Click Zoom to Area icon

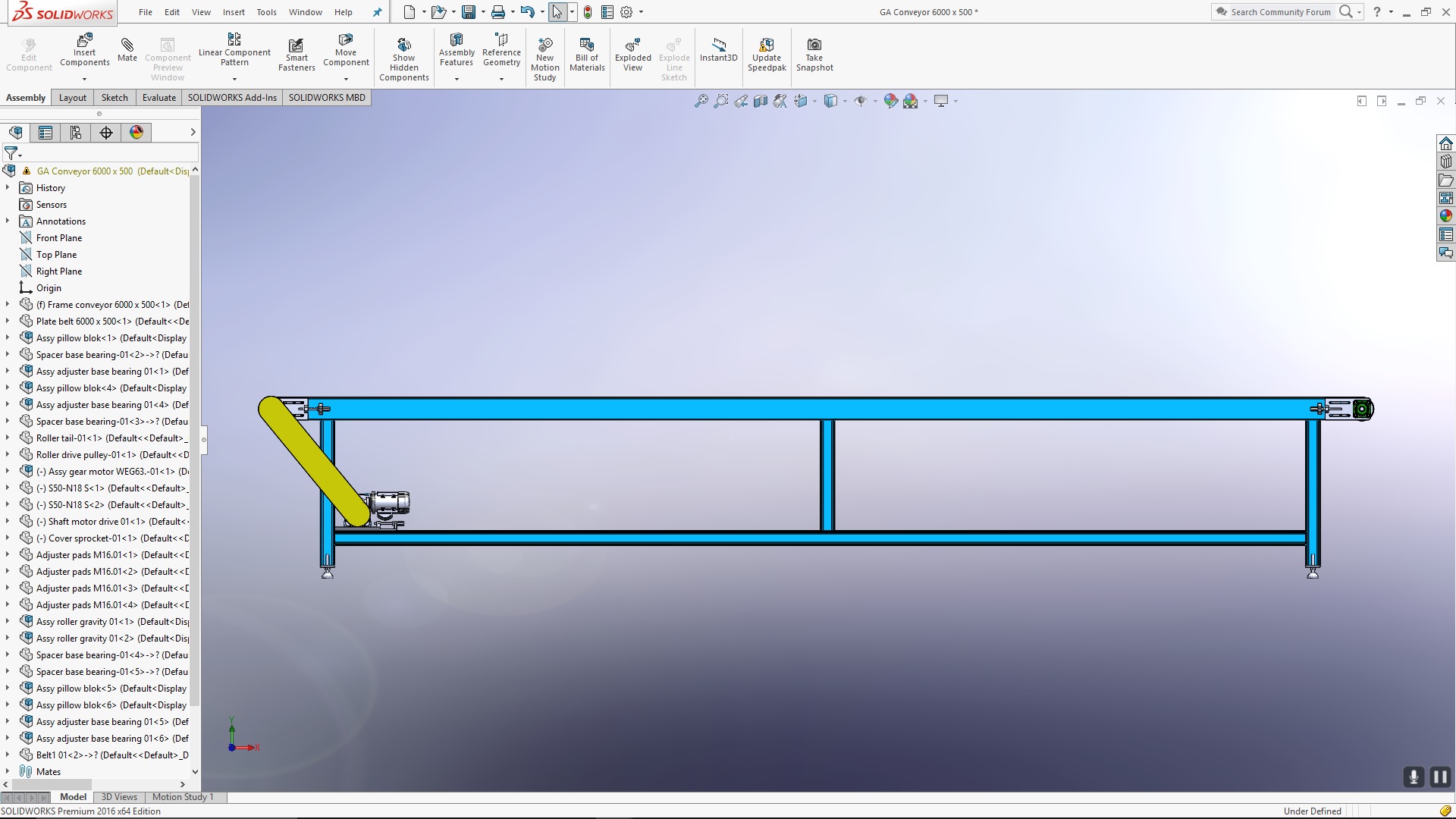click(x=721, y=101)
